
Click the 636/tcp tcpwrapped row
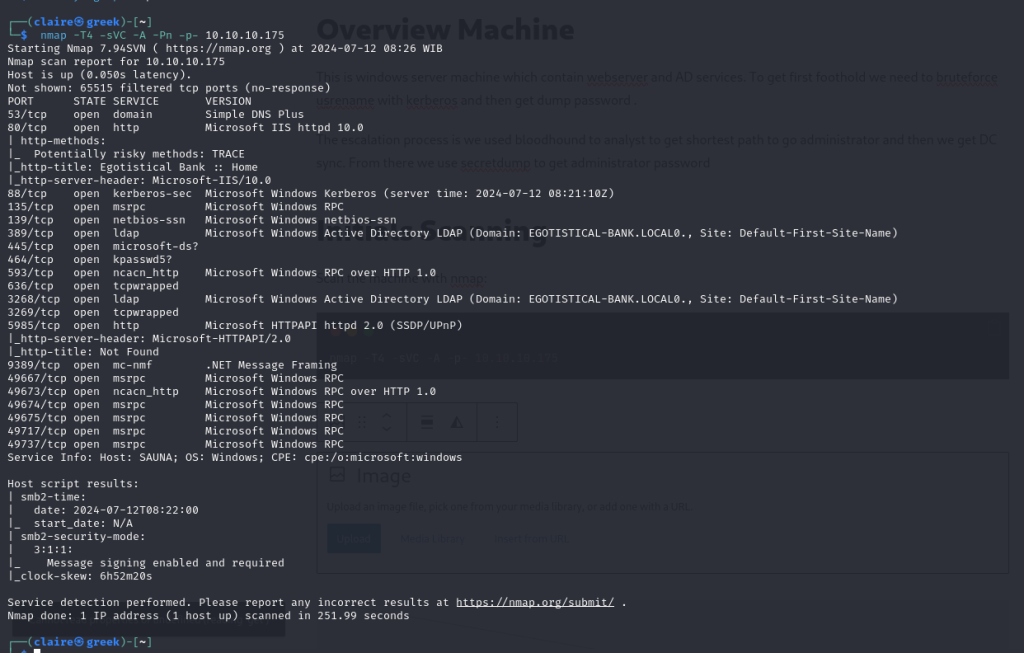pos(93,286)
